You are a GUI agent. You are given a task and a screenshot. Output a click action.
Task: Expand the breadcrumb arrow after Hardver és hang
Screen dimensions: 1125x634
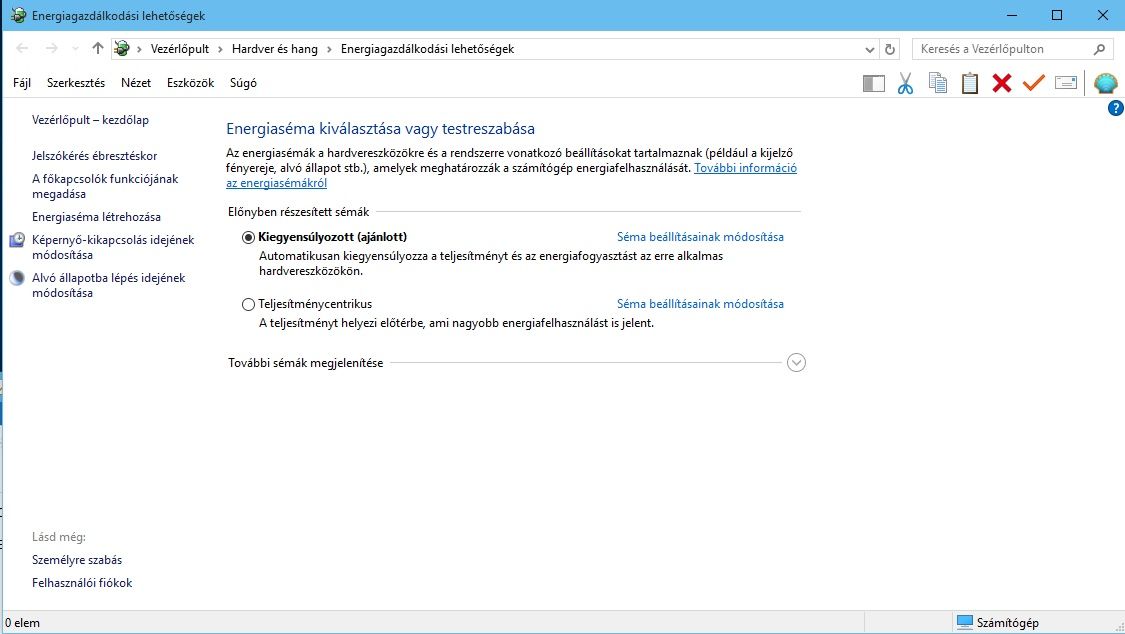point(329,49)
